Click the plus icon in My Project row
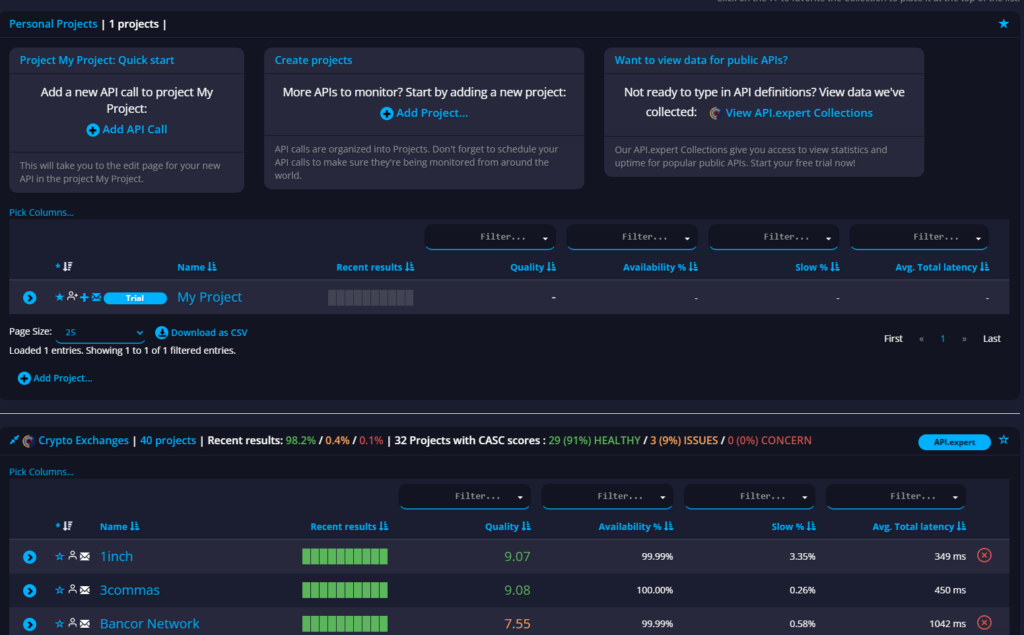The image size is (1024, 635). tap(84, 297)
